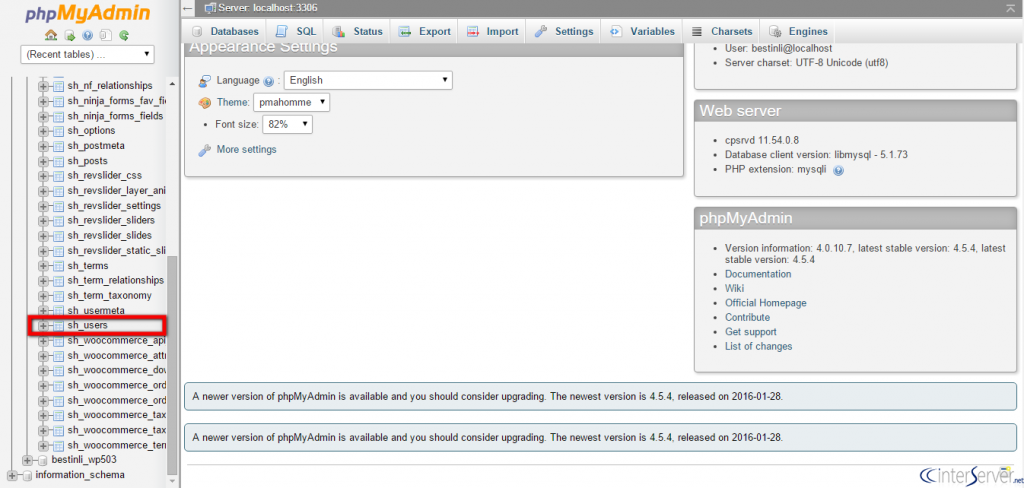Click the sh_posts table icon

pos(58,161)
